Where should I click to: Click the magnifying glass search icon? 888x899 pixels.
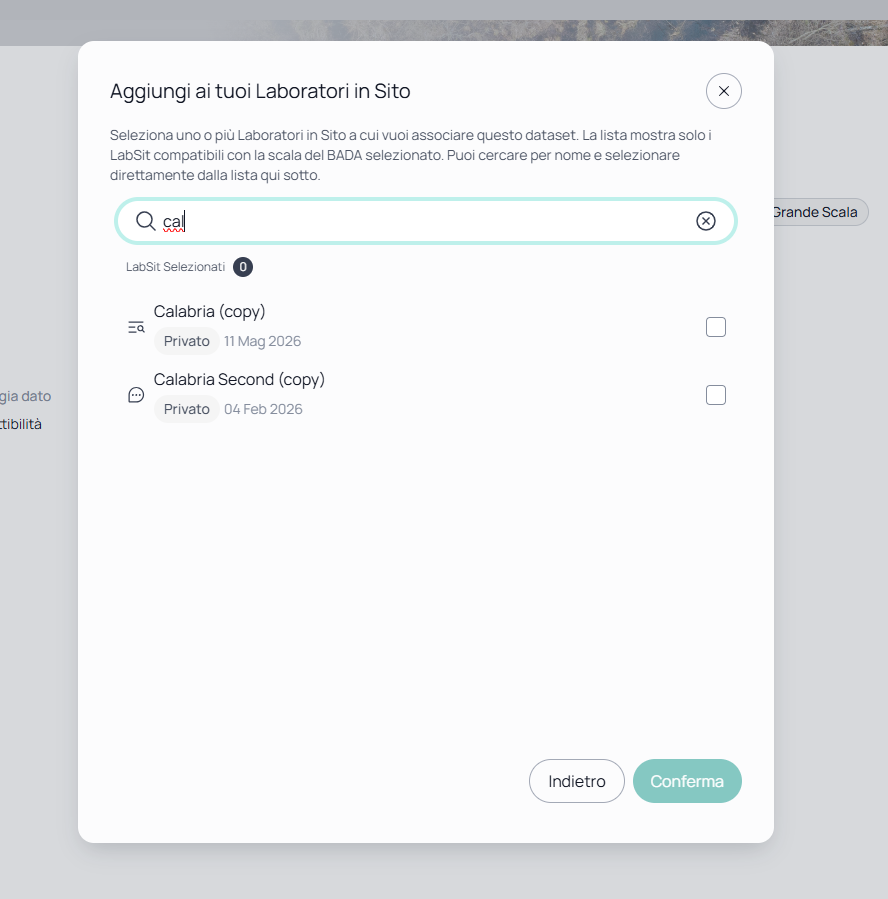[145, 221]
